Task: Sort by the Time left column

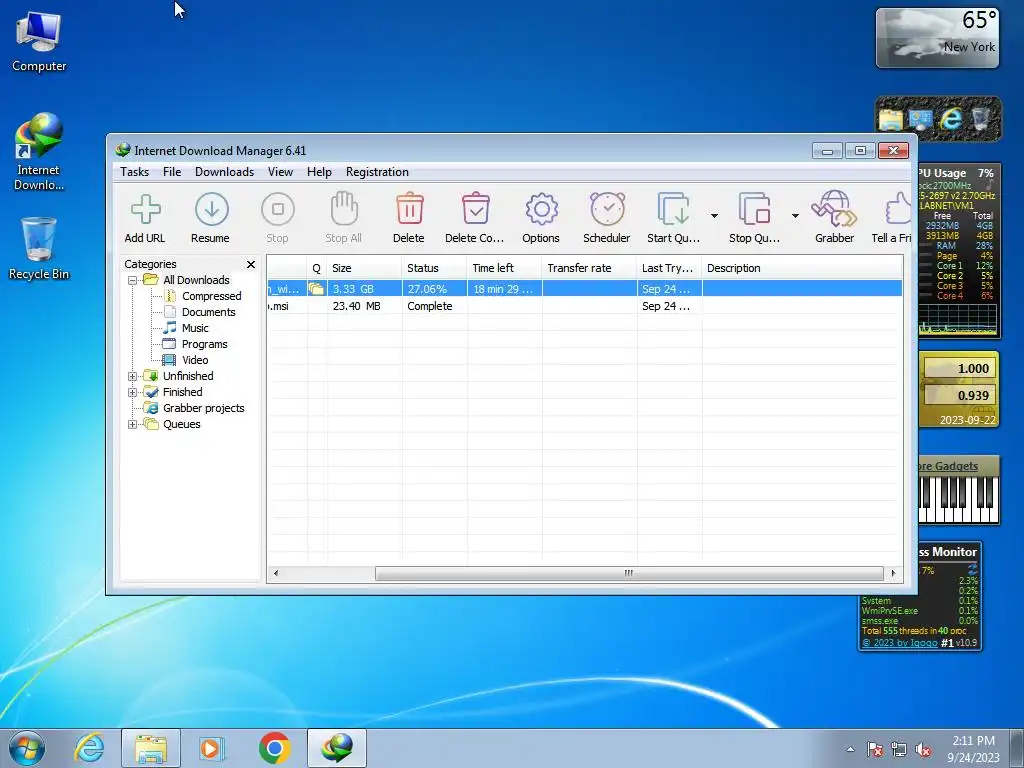Action: coord(504,268)
